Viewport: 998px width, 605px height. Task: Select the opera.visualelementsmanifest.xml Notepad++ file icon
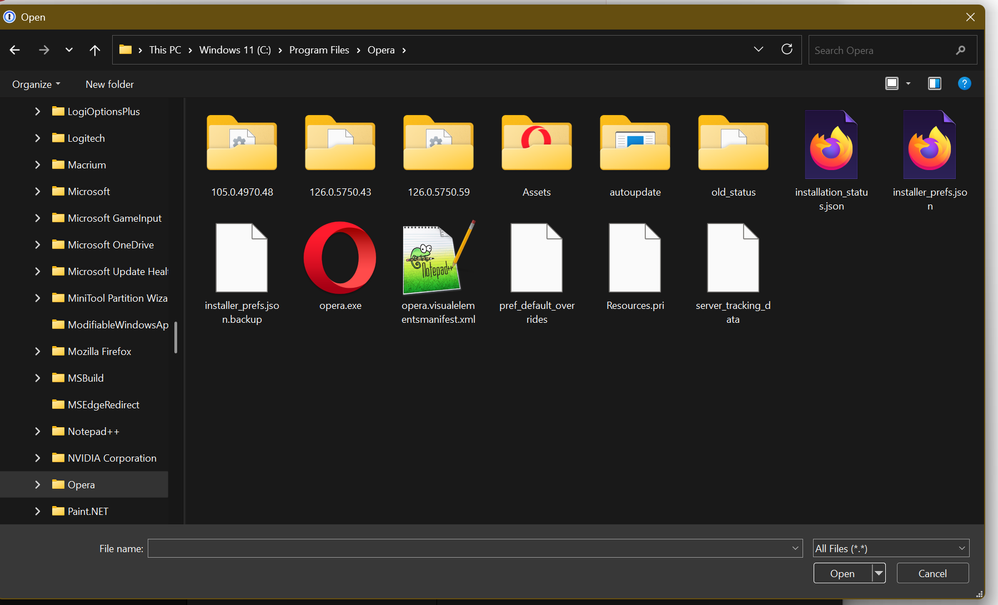(x=438, y=258)
